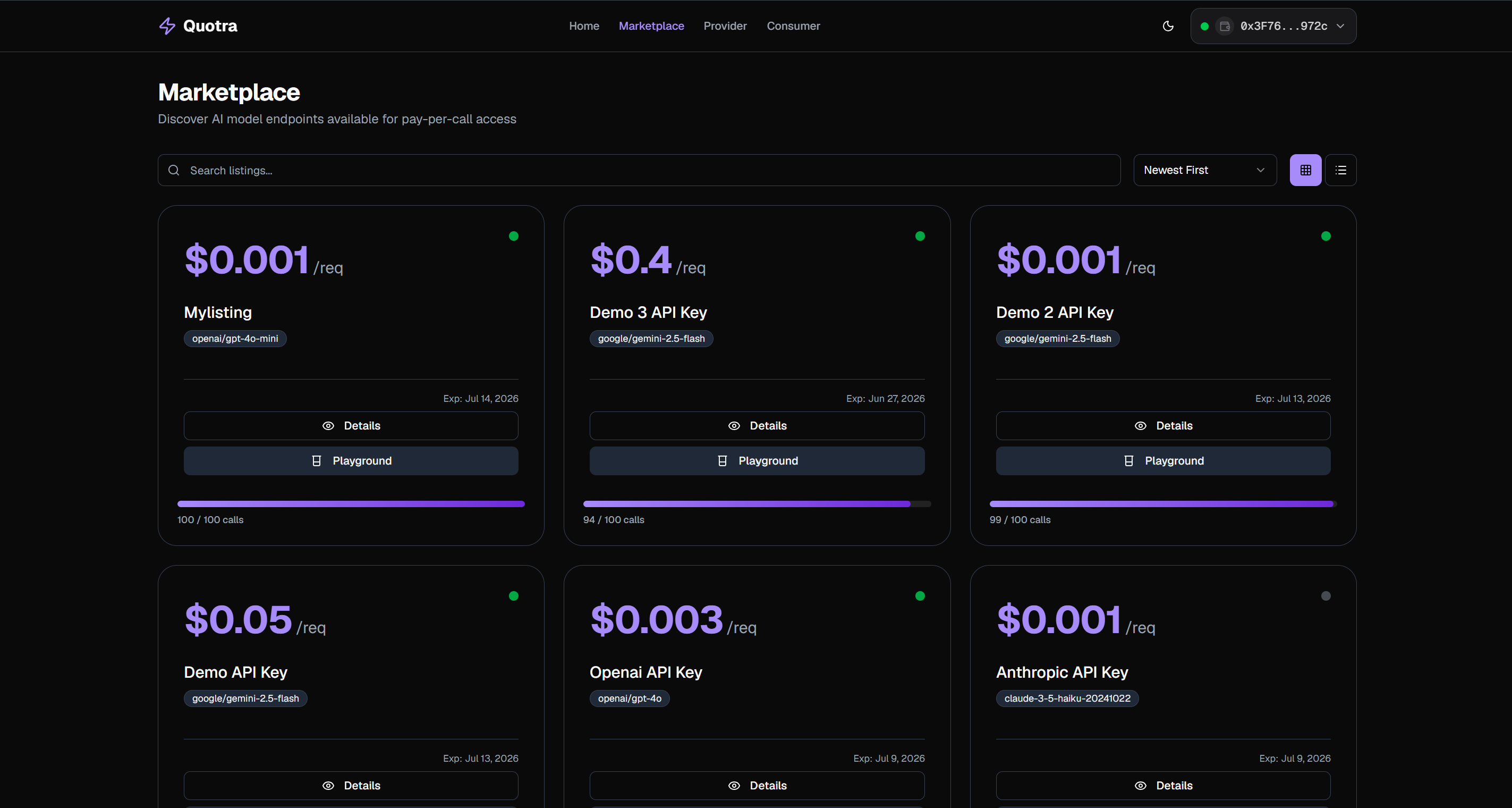Click the gray status dot on Anthropic API Key
This screenshot has width=1512, height=808.
coord(1326,596)
